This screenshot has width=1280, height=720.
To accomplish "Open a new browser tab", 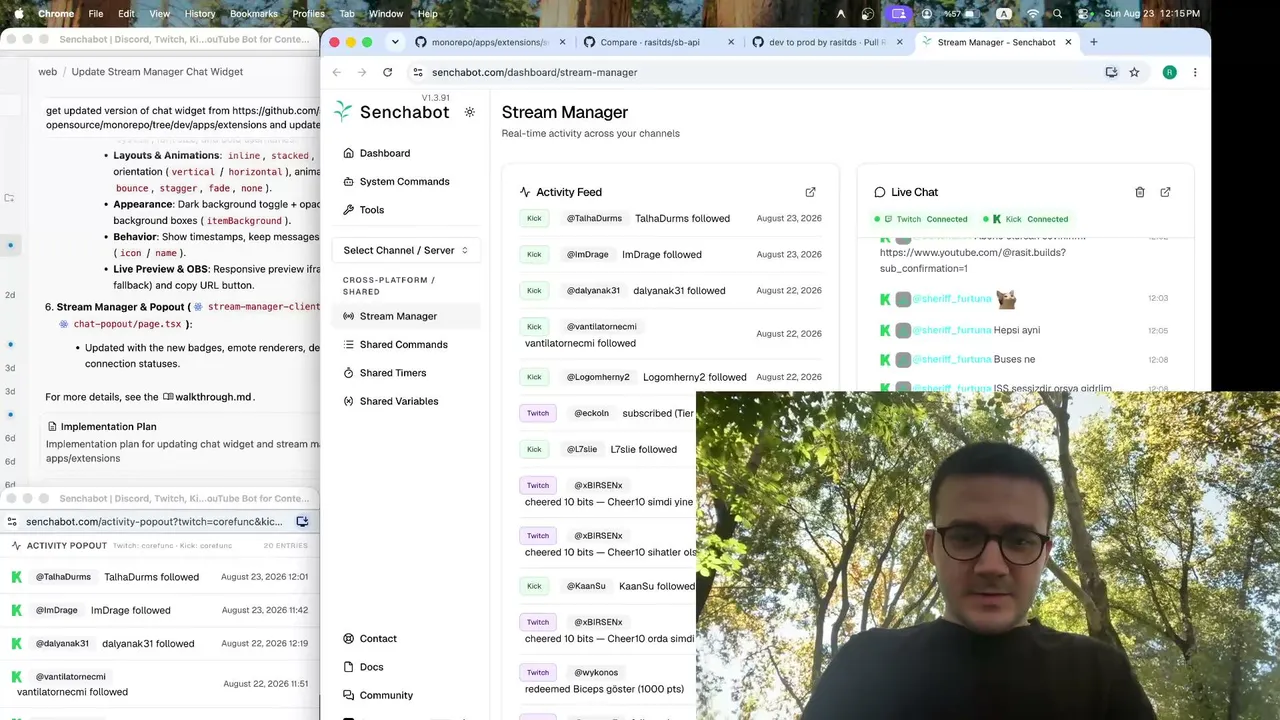I will click(x=1094, y=42).
